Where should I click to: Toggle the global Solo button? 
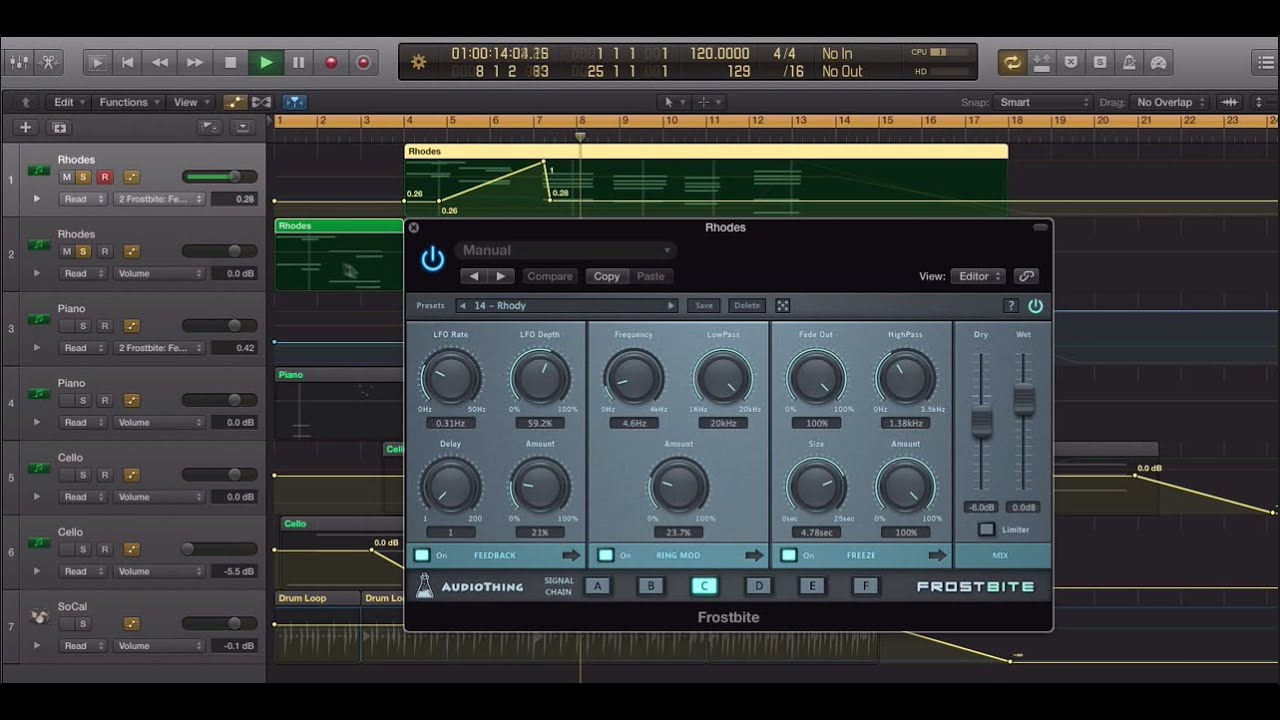pyautogui.click(x=1100, y=62)
